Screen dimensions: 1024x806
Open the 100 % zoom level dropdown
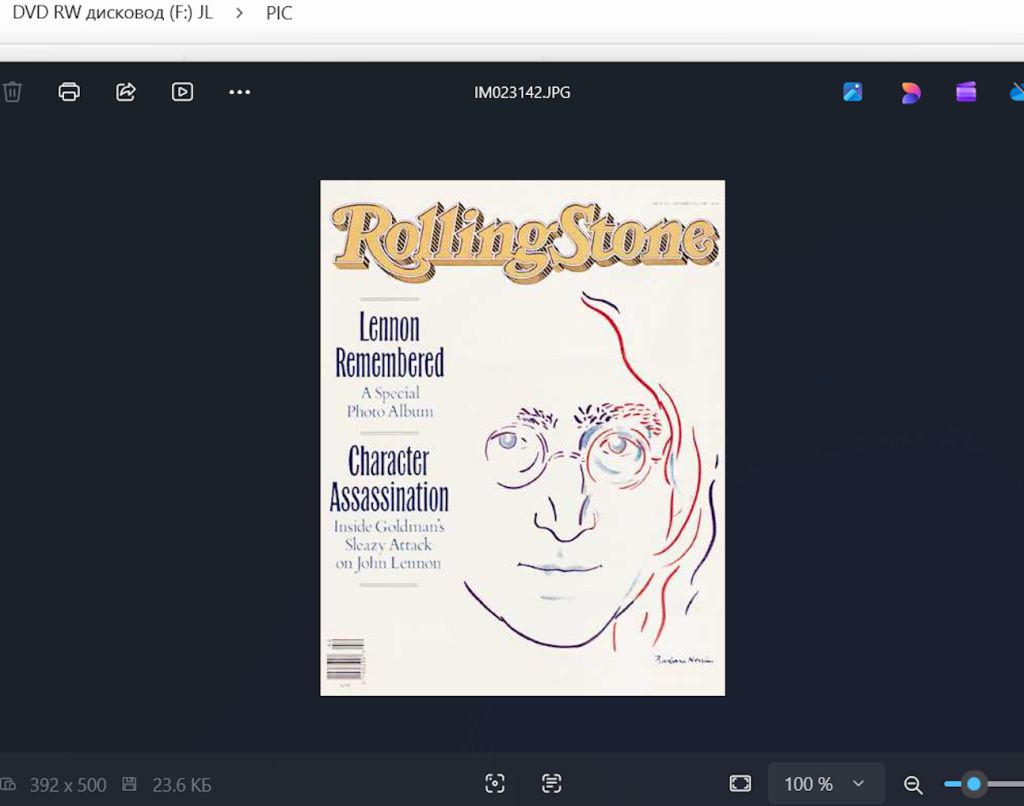click(x=825, y=783)
